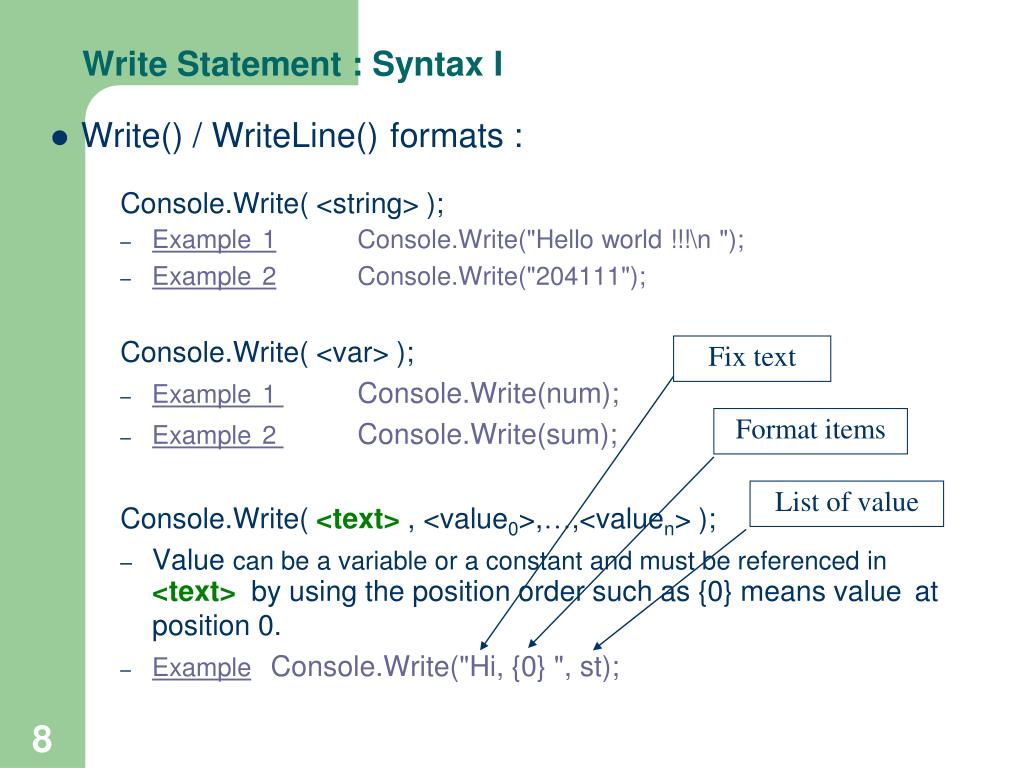Screen dimensions: 1024x768
Task: Click the Console.Write( <string> ); heading
Action: [282, 204]
